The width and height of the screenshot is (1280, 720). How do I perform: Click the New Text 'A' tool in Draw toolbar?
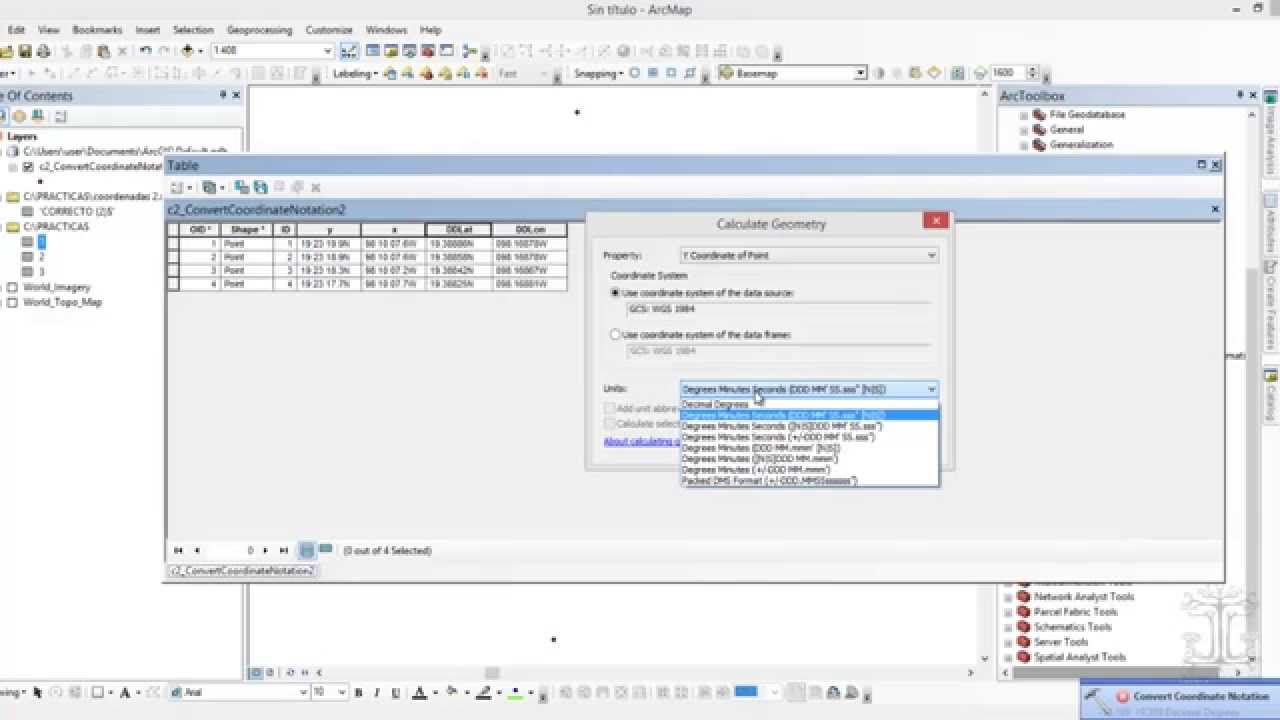pyautogui.click(x=125, y=692)
